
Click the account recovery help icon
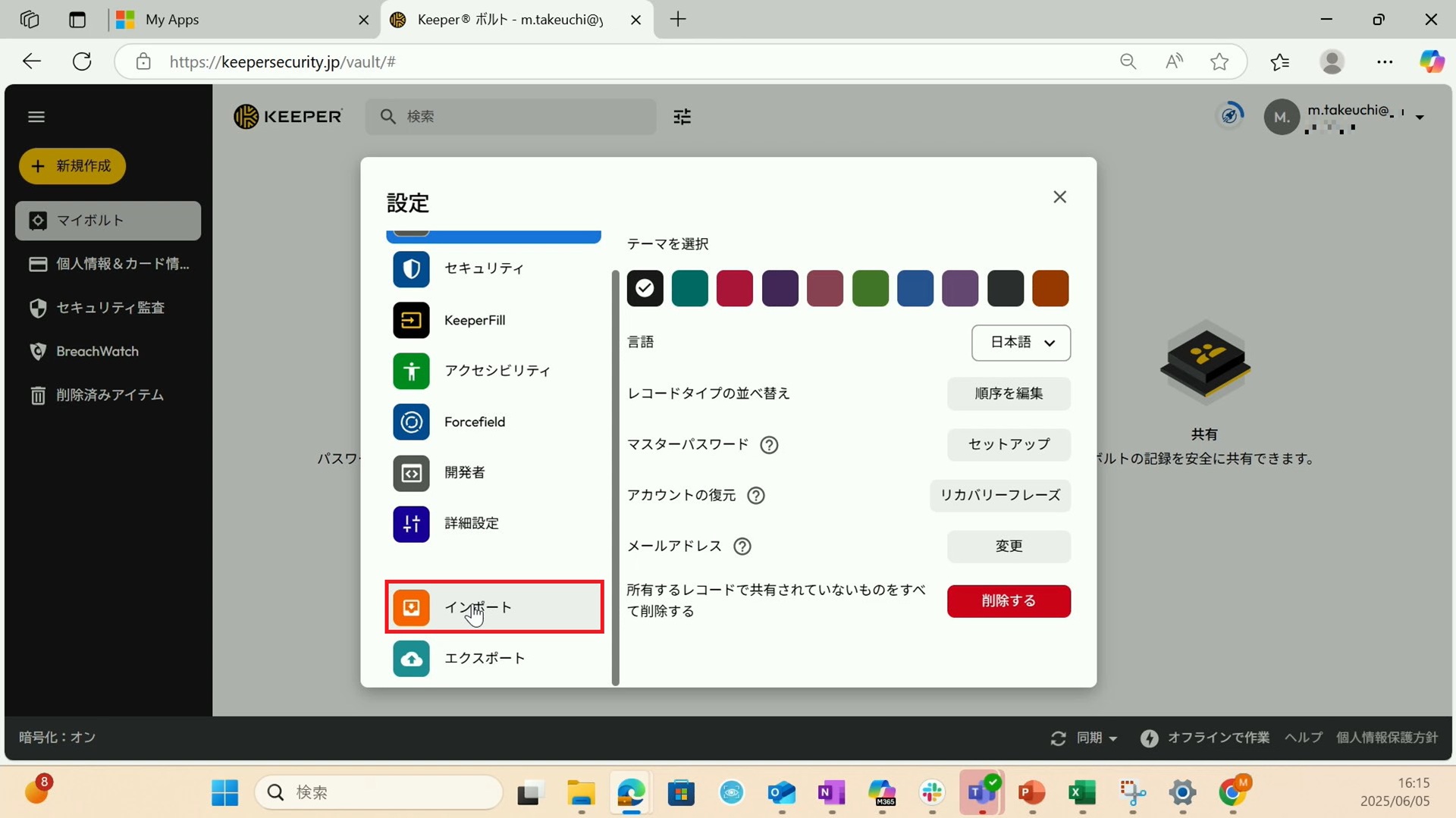[x=755, y=496]
